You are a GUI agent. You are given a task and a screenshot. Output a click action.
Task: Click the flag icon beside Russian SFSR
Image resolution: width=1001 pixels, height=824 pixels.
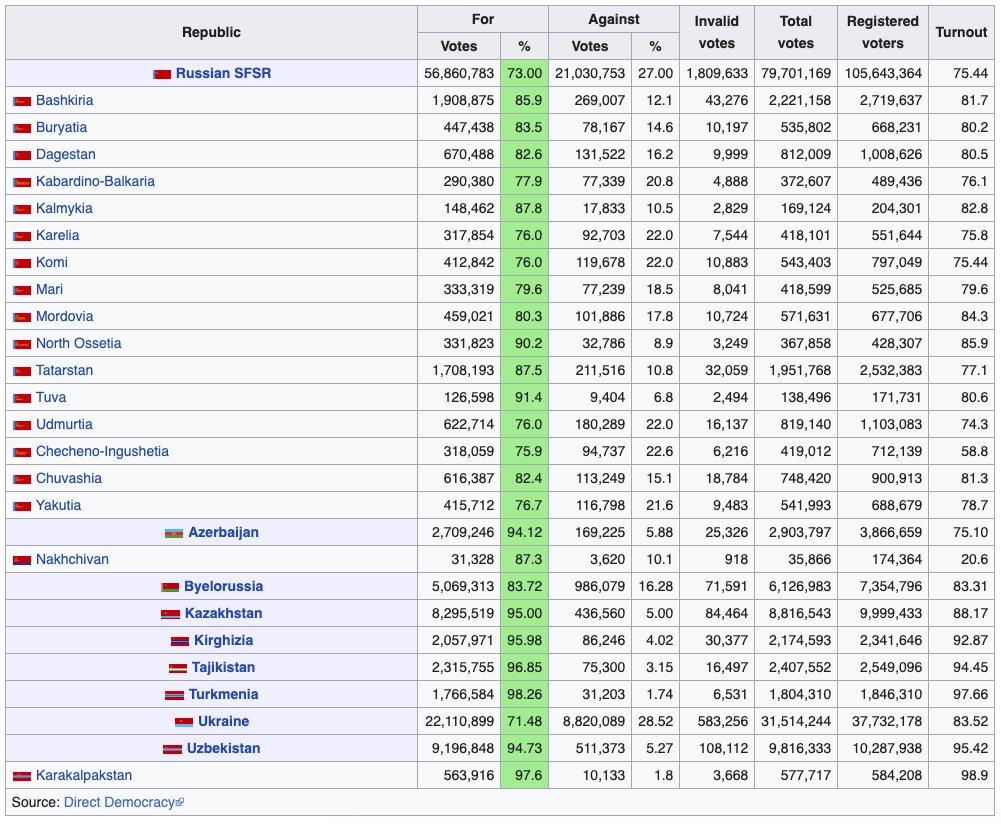click(162, 74)
